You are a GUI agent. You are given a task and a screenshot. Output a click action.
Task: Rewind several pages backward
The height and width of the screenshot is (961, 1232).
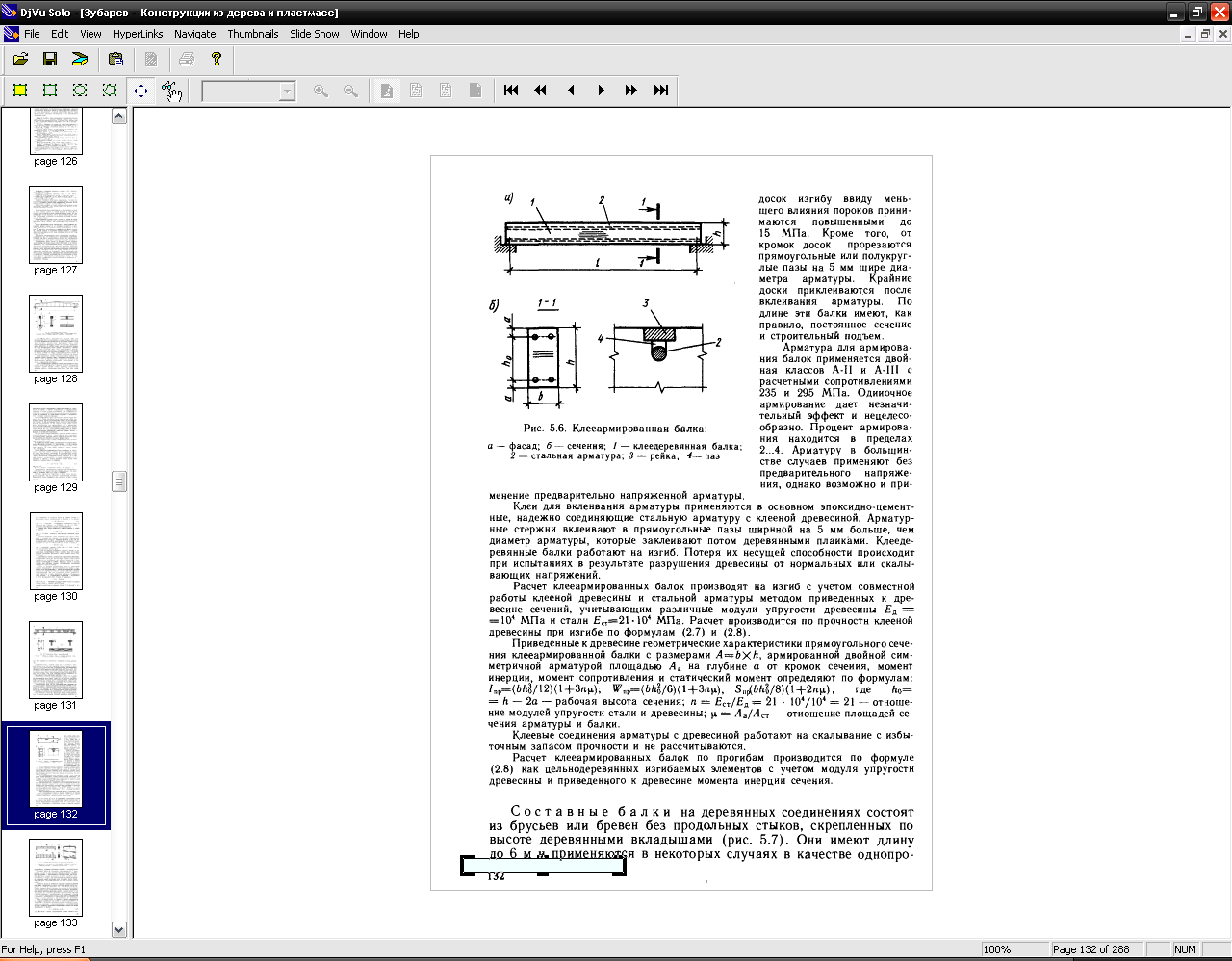point(541,91)
